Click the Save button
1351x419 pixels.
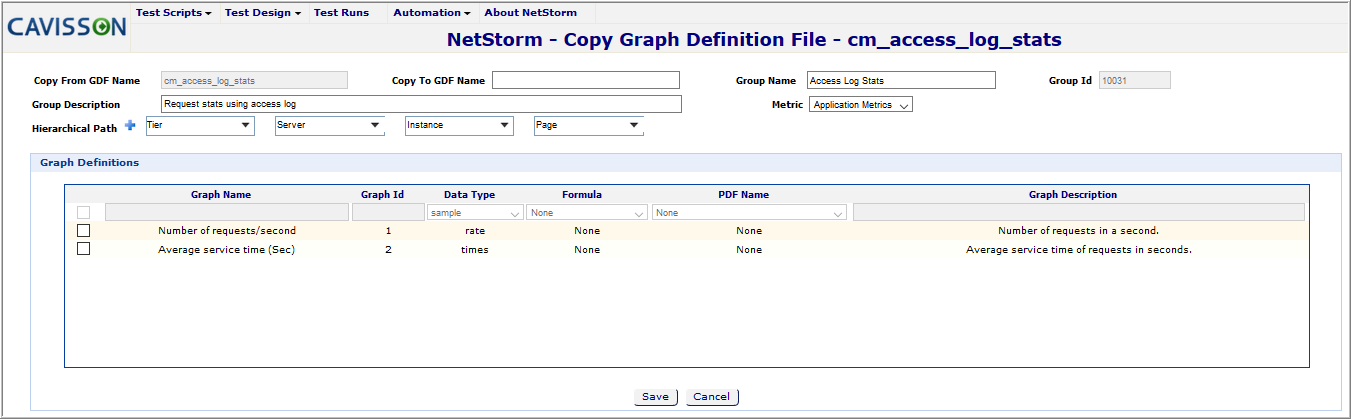(656, 397)
